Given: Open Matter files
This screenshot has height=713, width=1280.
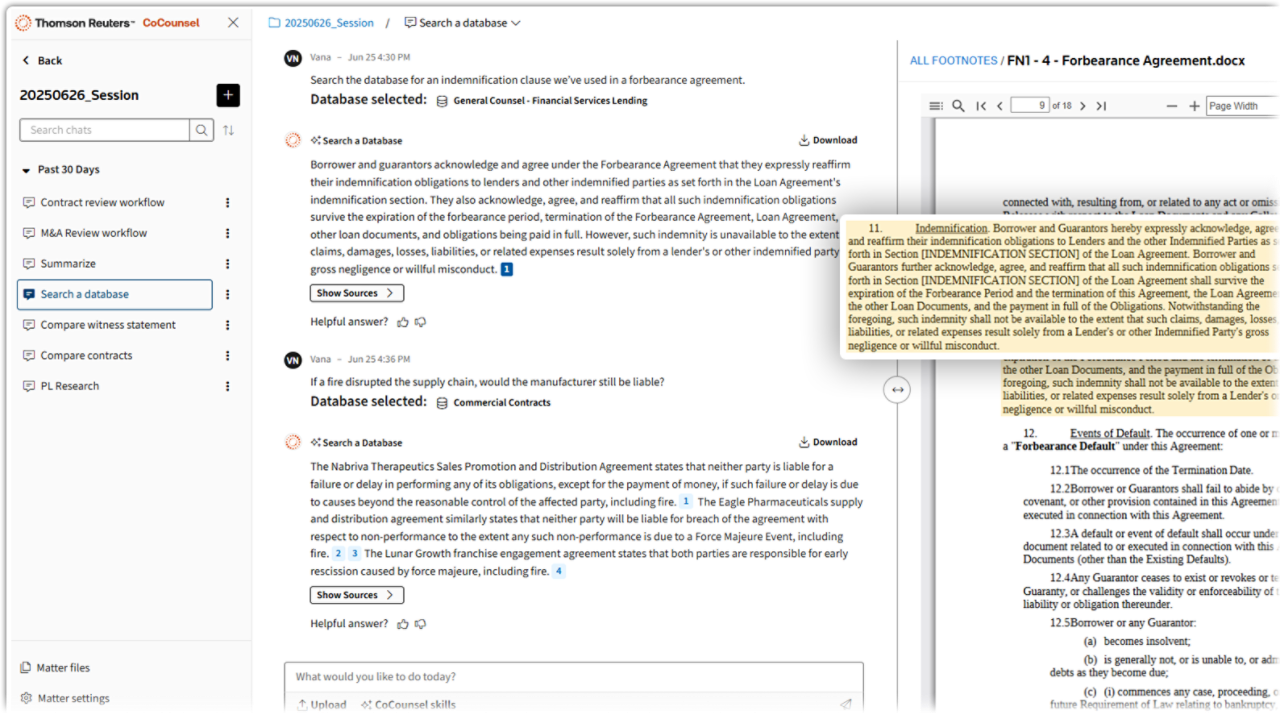Looking at the screenshot, I should 55,668.
